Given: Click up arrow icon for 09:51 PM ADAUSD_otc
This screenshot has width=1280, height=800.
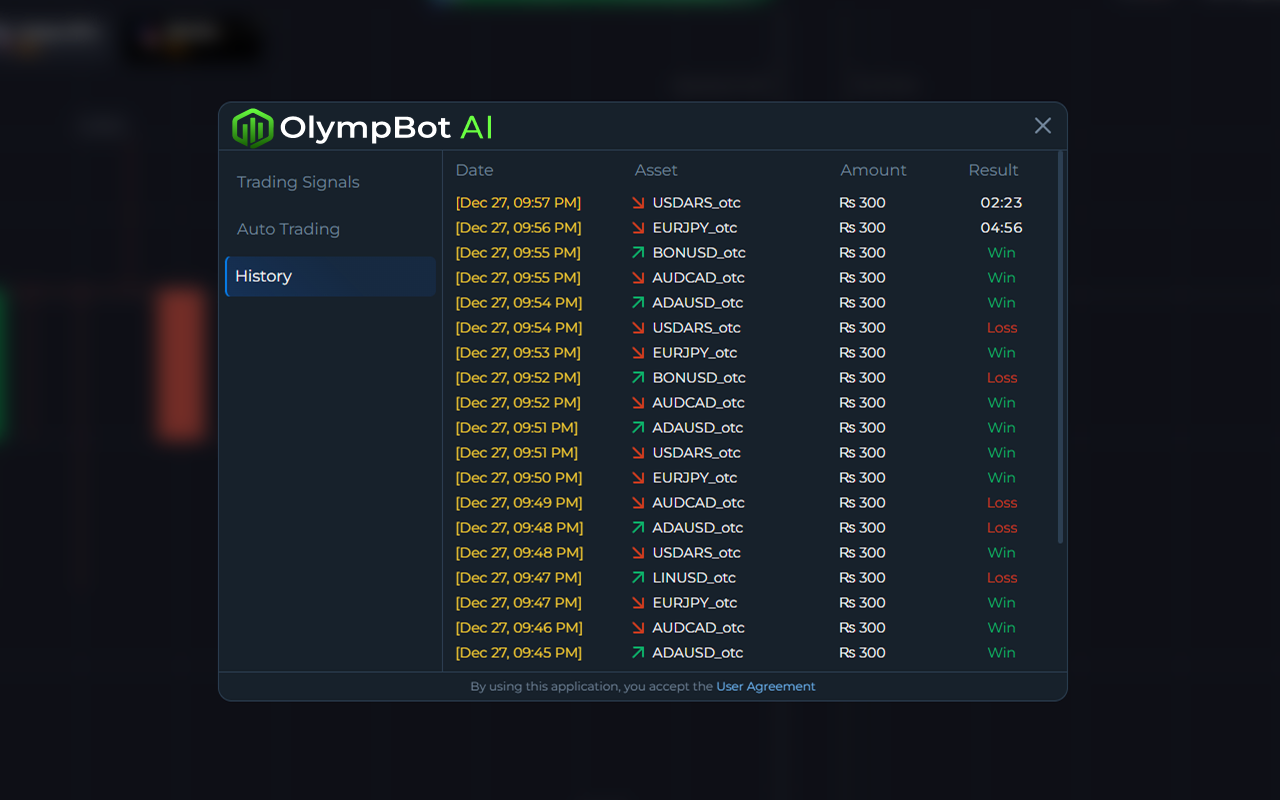Looking at the screenshot, I should (x=638, y=428).
